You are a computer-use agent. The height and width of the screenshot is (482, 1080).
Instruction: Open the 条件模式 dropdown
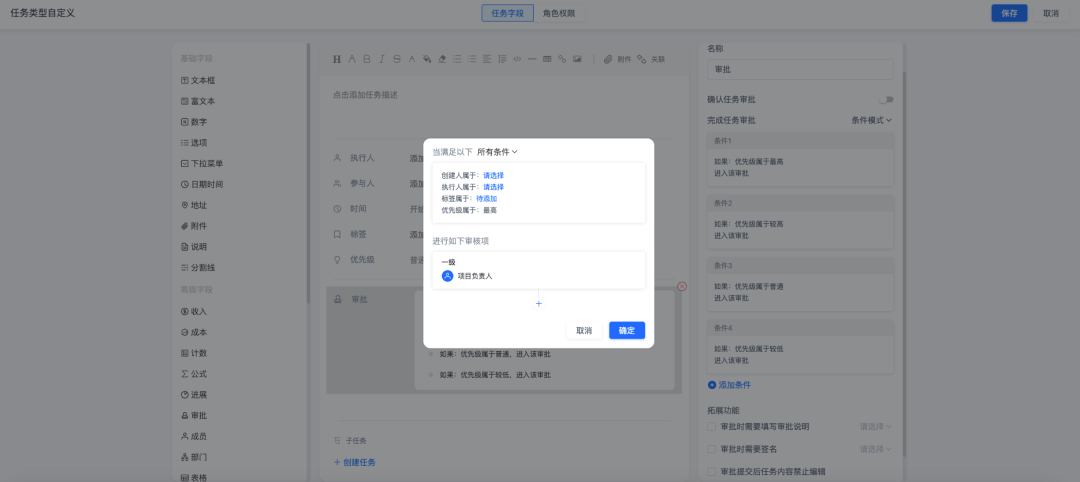click(x=871, y=120)
